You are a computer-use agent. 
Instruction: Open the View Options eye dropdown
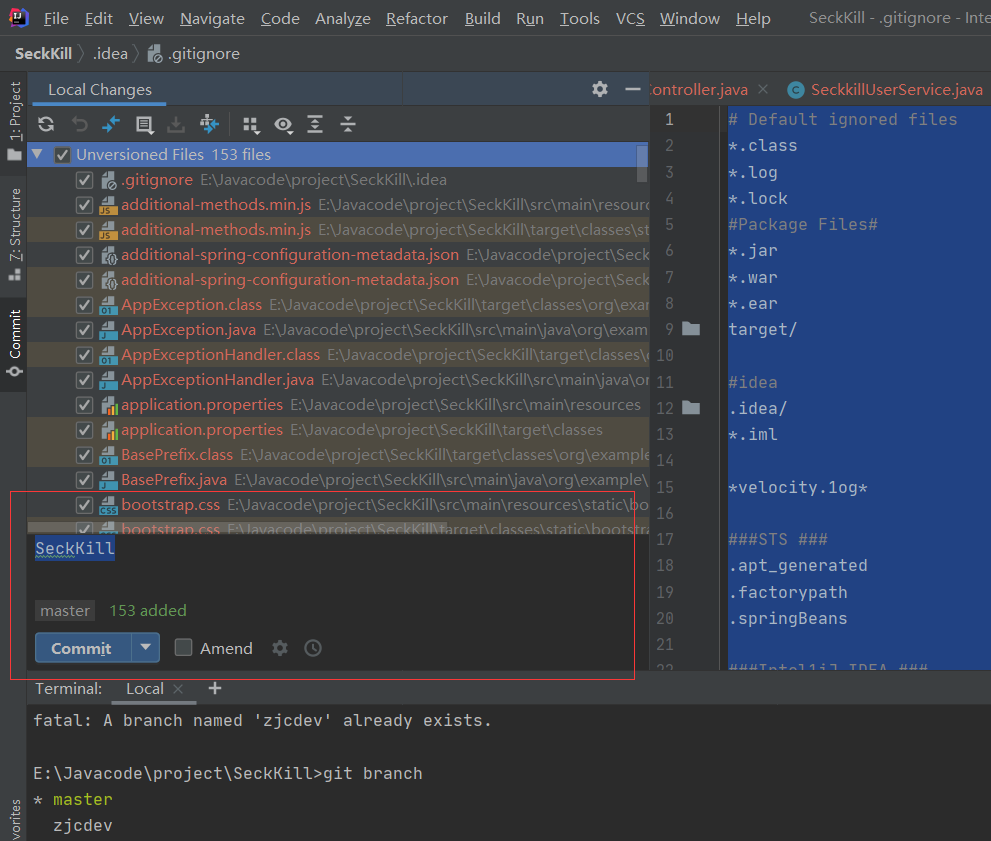[x=284, y=125]
